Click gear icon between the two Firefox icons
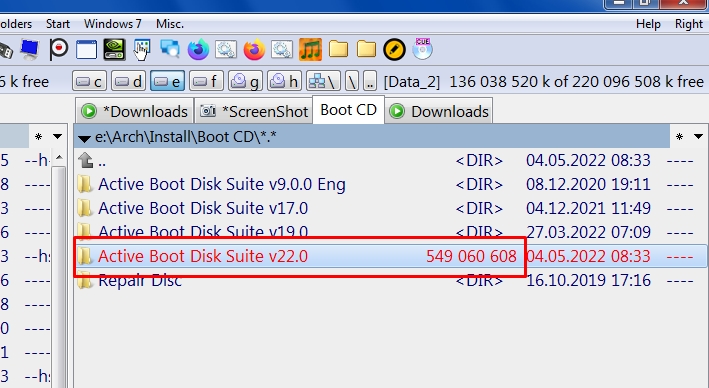Viewport: 709px width, 388px height. pyautogui.click(x=226, y=49)
